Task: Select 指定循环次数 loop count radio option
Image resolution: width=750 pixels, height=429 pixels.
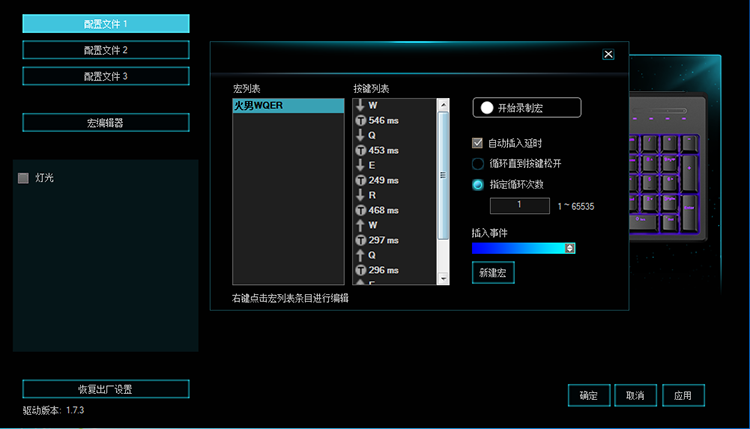Action: pos(477,185)
